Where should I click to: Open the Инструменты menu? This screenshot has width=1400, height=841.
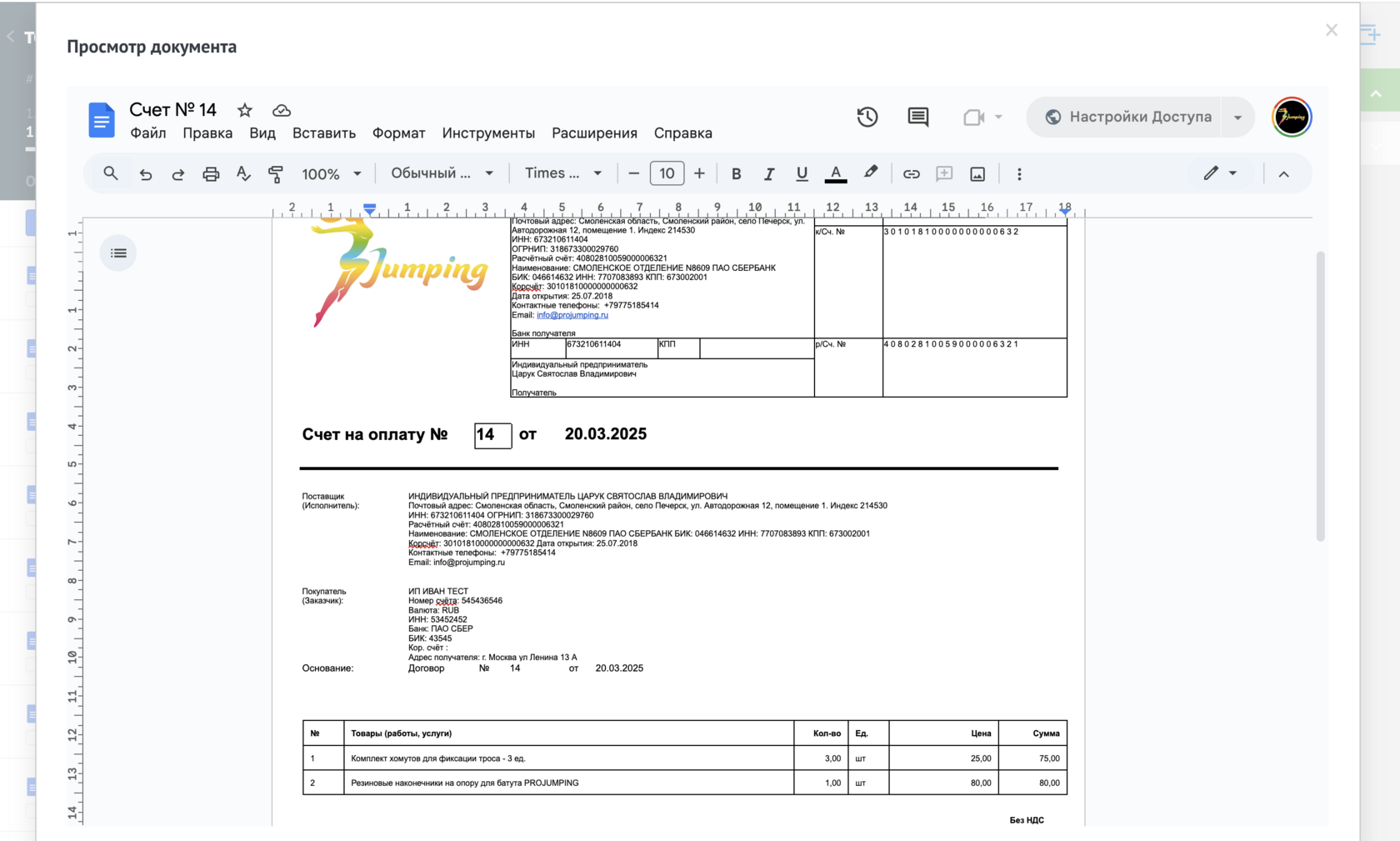[488, 133]
